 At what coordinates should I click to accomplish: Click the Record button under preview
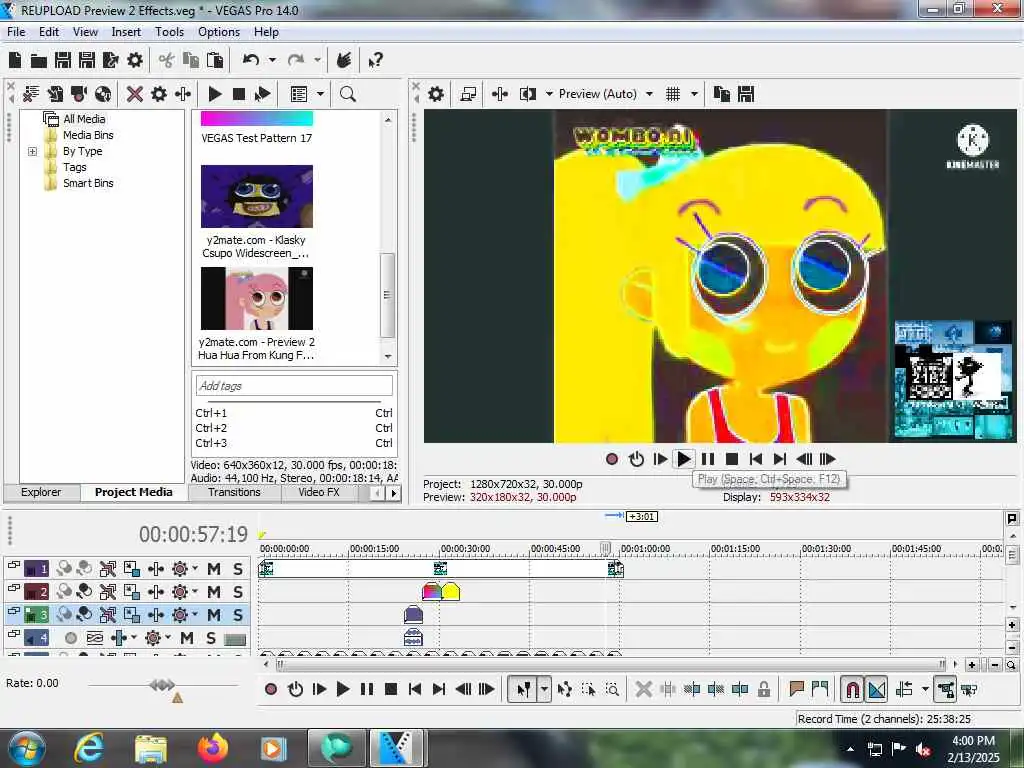click(612, 459)
